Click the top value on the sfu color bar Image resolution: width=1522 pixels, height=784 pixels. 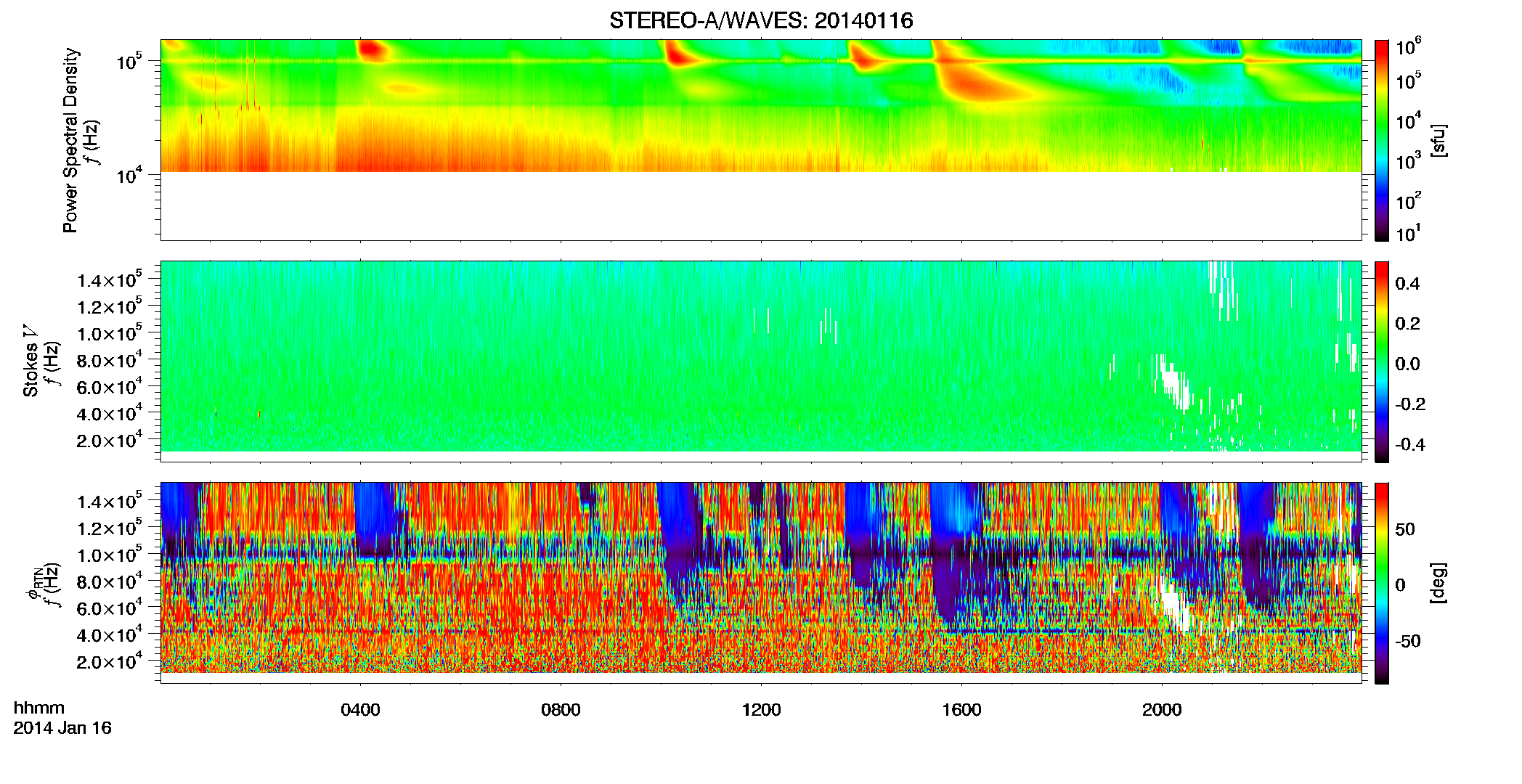pos(1408,48)
